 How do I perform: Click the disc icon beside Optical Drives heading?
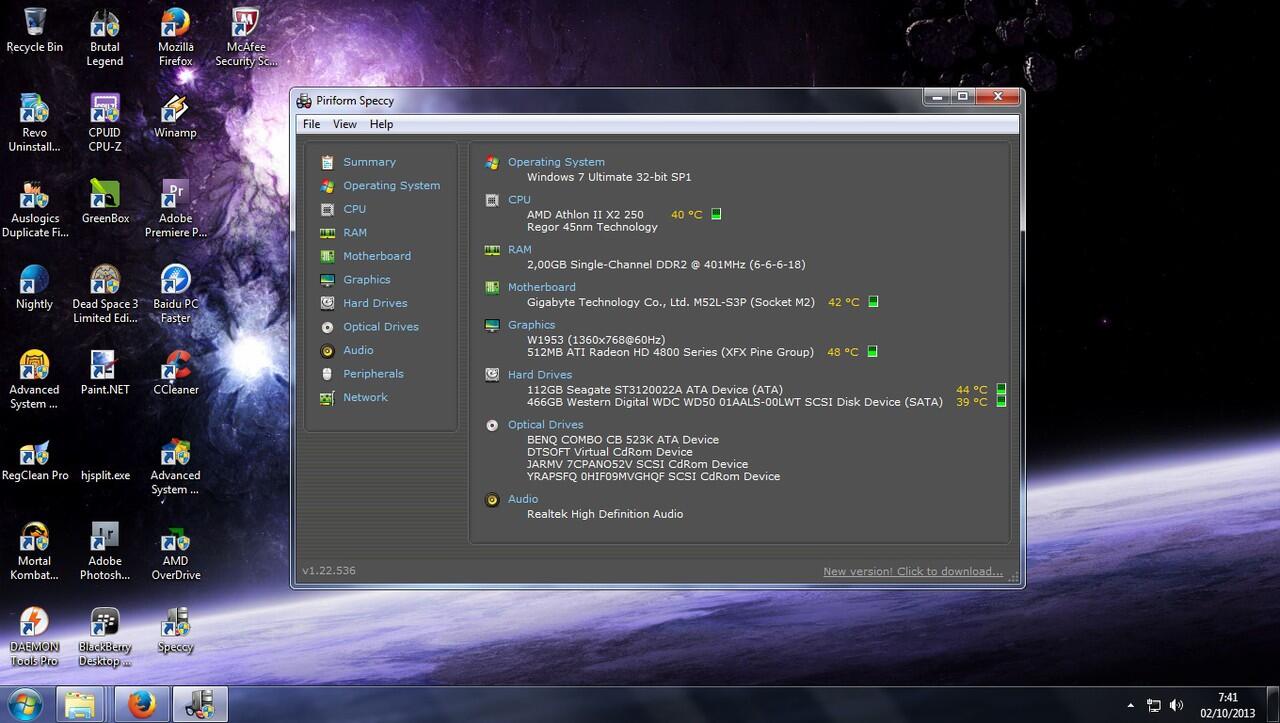(492, 425)
